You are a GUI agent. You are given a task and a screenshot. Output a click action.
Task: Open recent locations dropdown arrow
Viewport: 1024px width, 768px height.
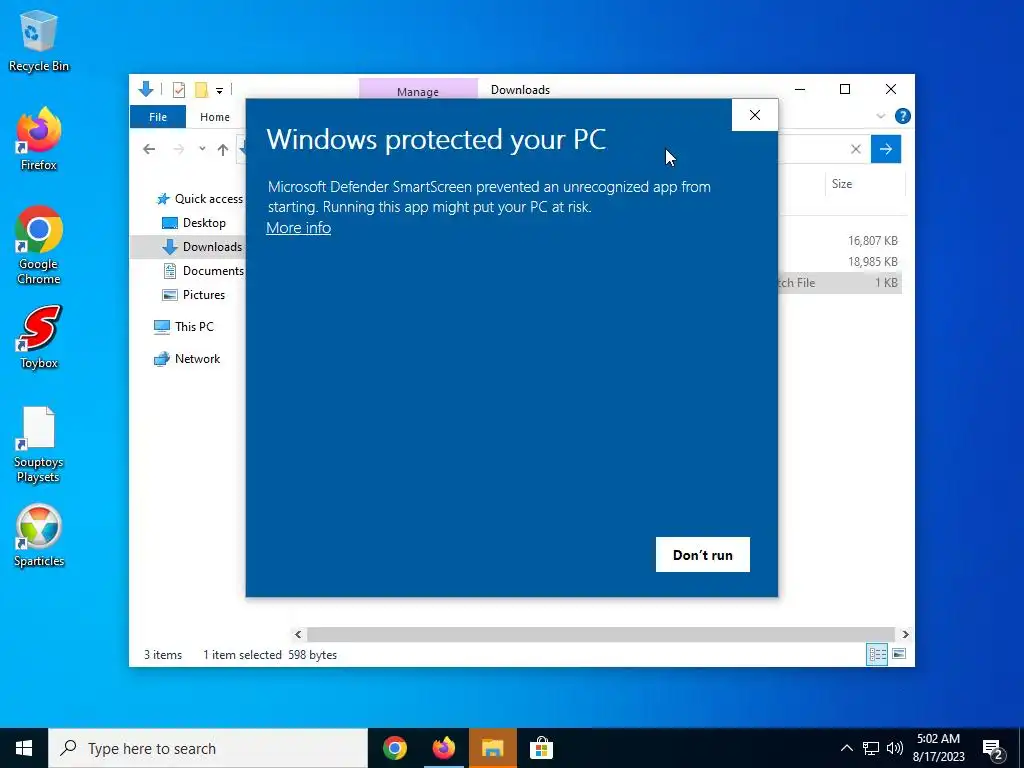202,149
